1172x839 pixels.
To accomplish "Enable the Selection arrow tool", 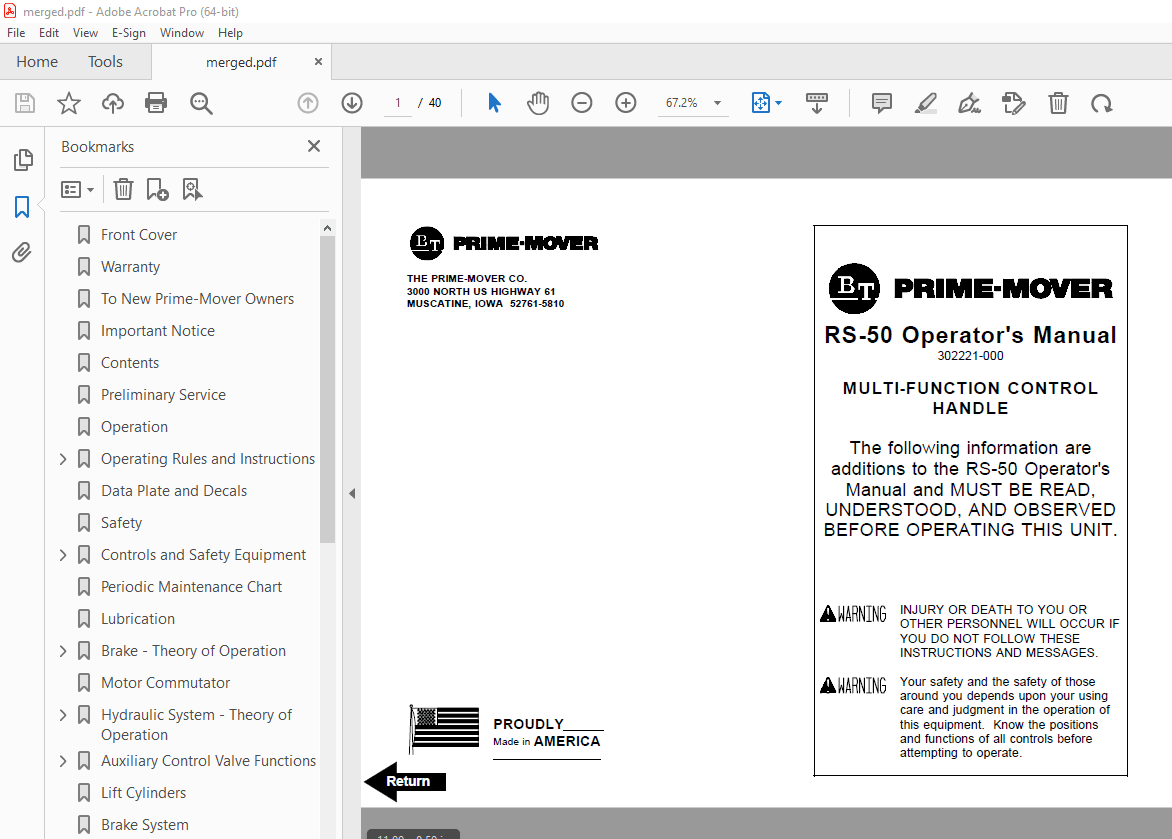I will click(x=493, y=103).
